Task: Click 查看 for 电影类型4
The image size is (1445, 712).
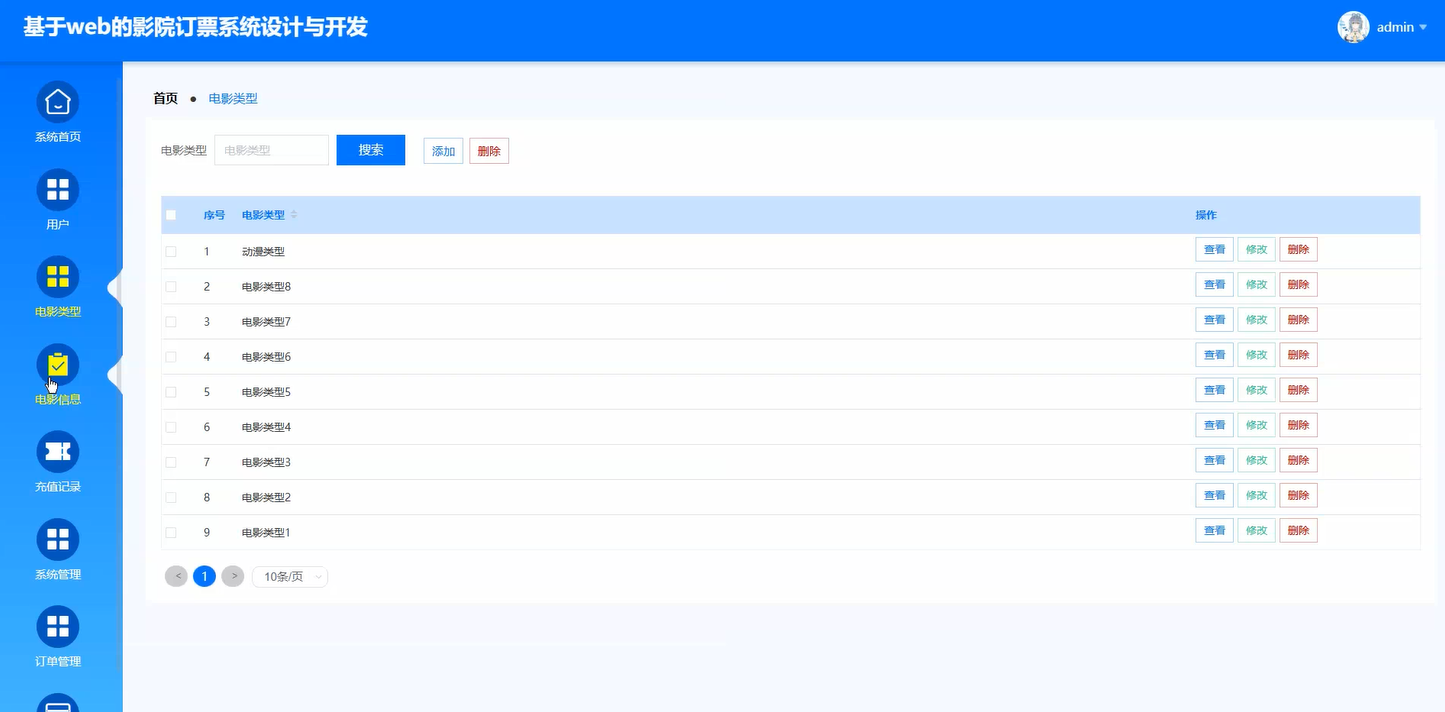Action: [x=1214, y=425]
